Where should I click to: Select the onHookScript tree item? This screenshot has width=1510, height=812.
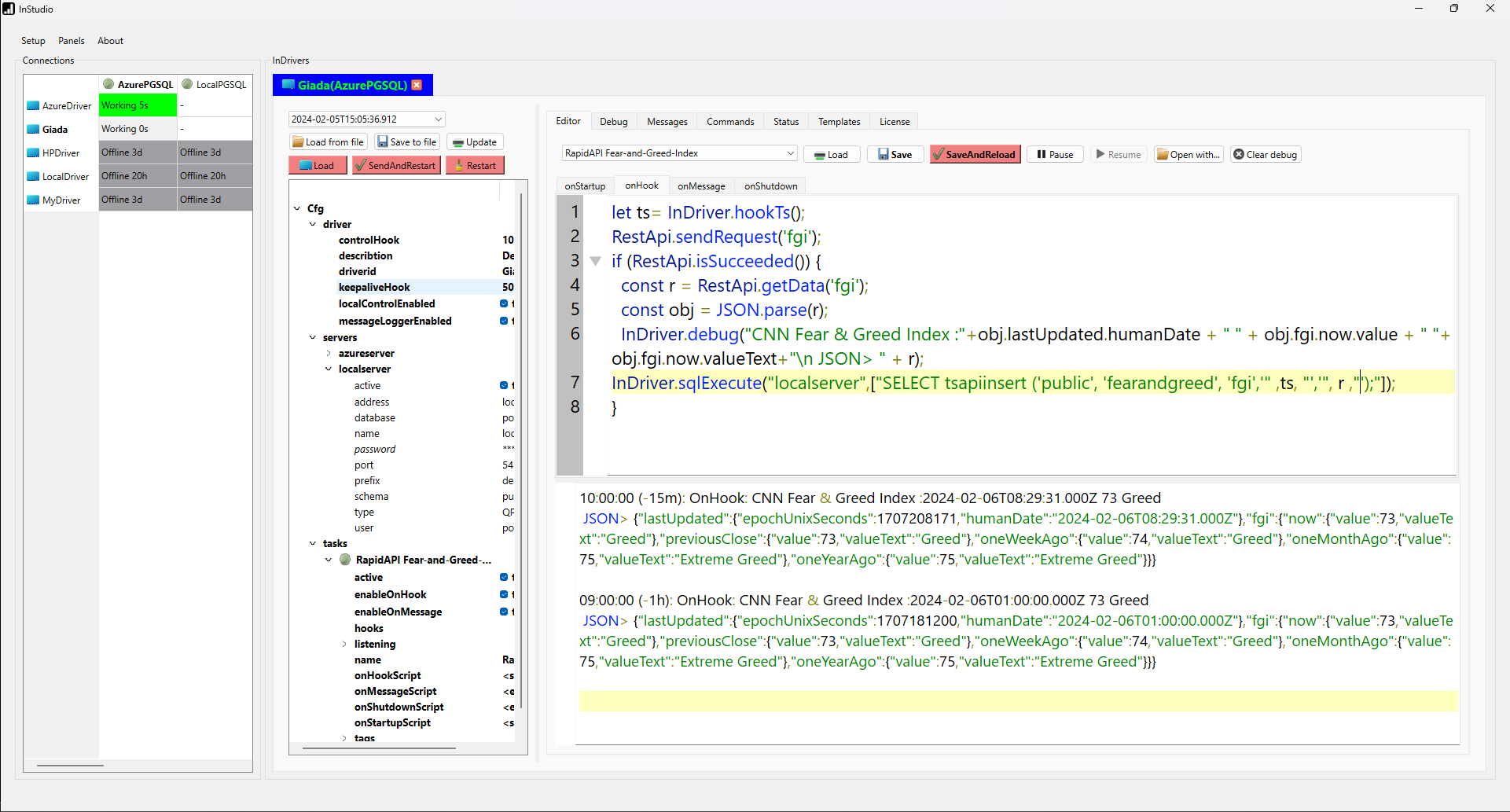[x=388, y=675]
